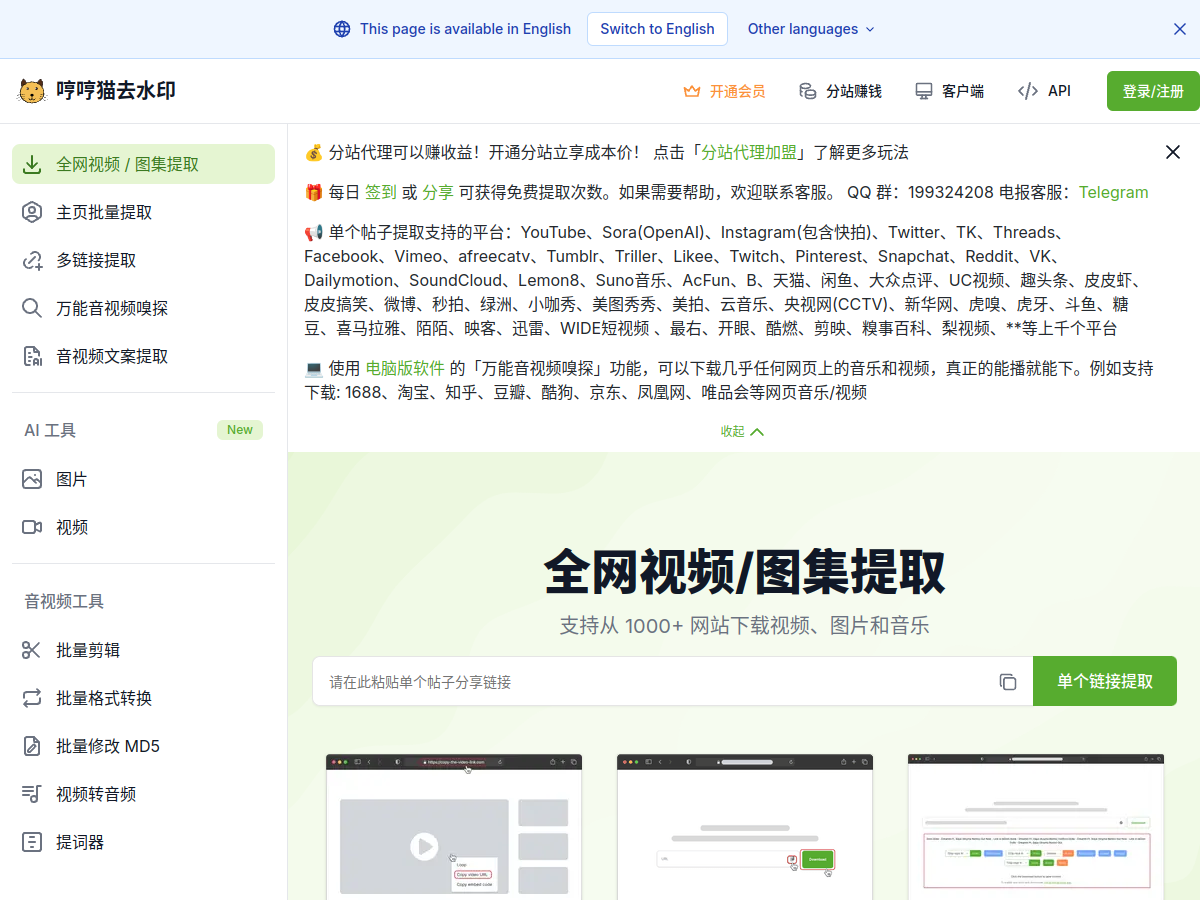Open 多链接提取 in the sidebar

(143, 260)
